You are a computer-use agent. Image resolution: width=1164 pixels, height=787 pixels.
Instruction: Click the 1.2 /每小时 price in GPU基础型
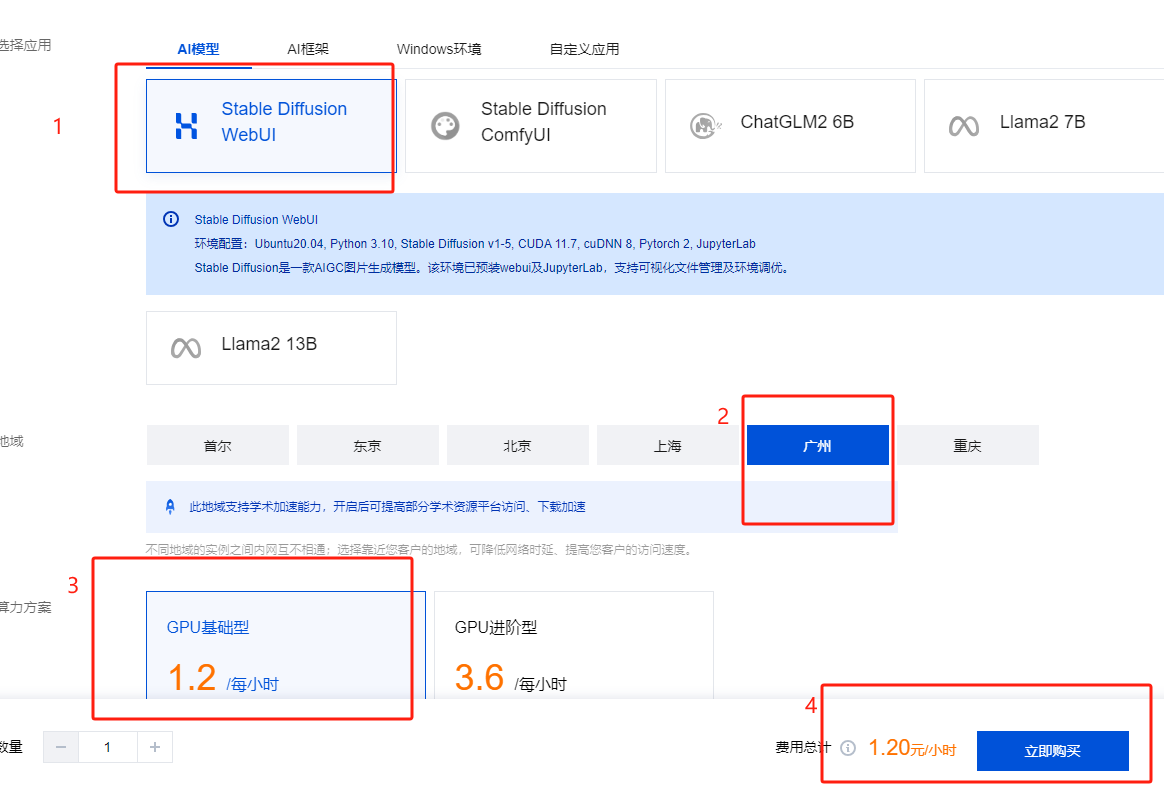223,679
